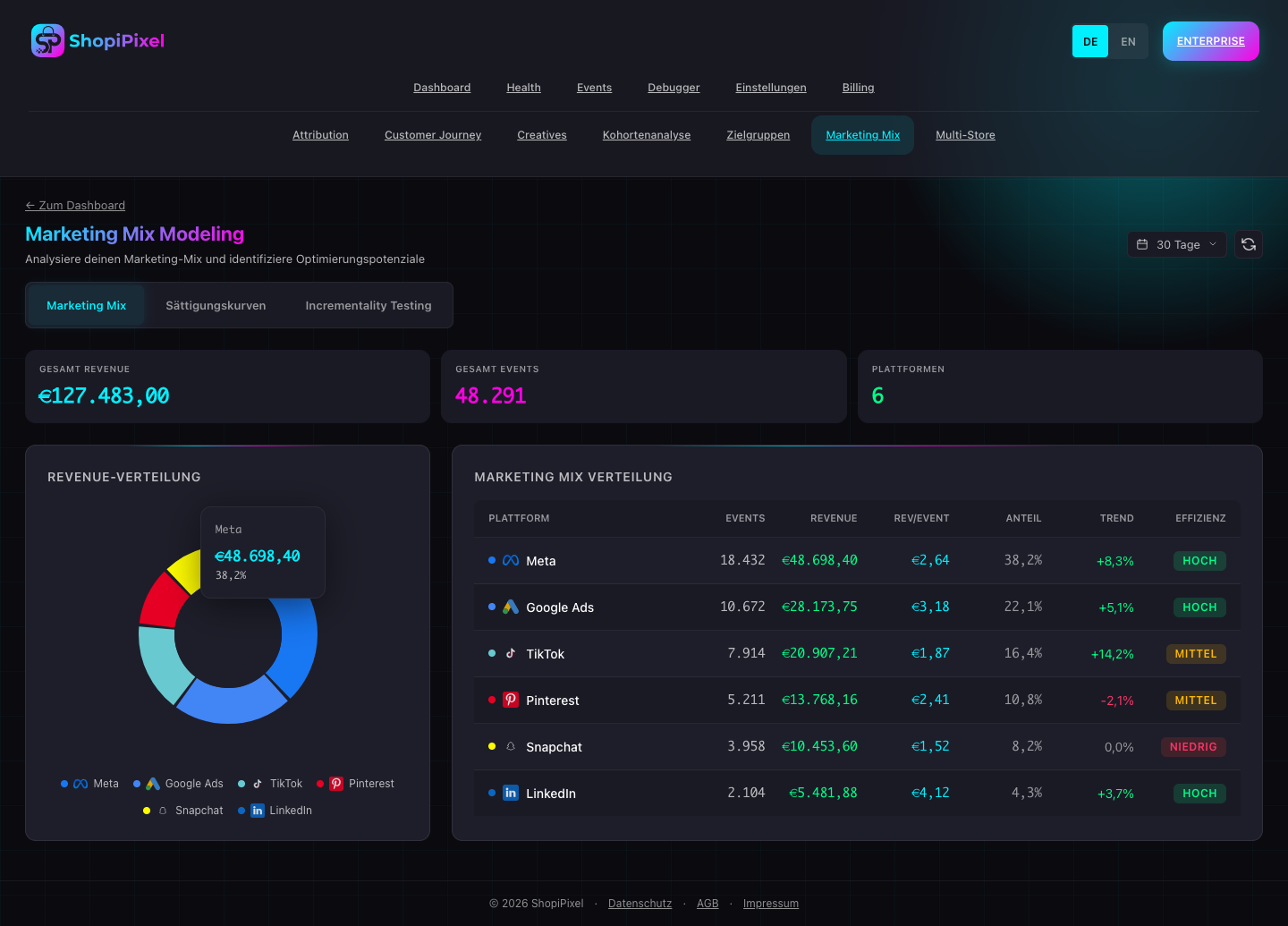Click the LinkedIn icon in table row
This screenshot has width=1288, height=926.
[x=511, y=794]
